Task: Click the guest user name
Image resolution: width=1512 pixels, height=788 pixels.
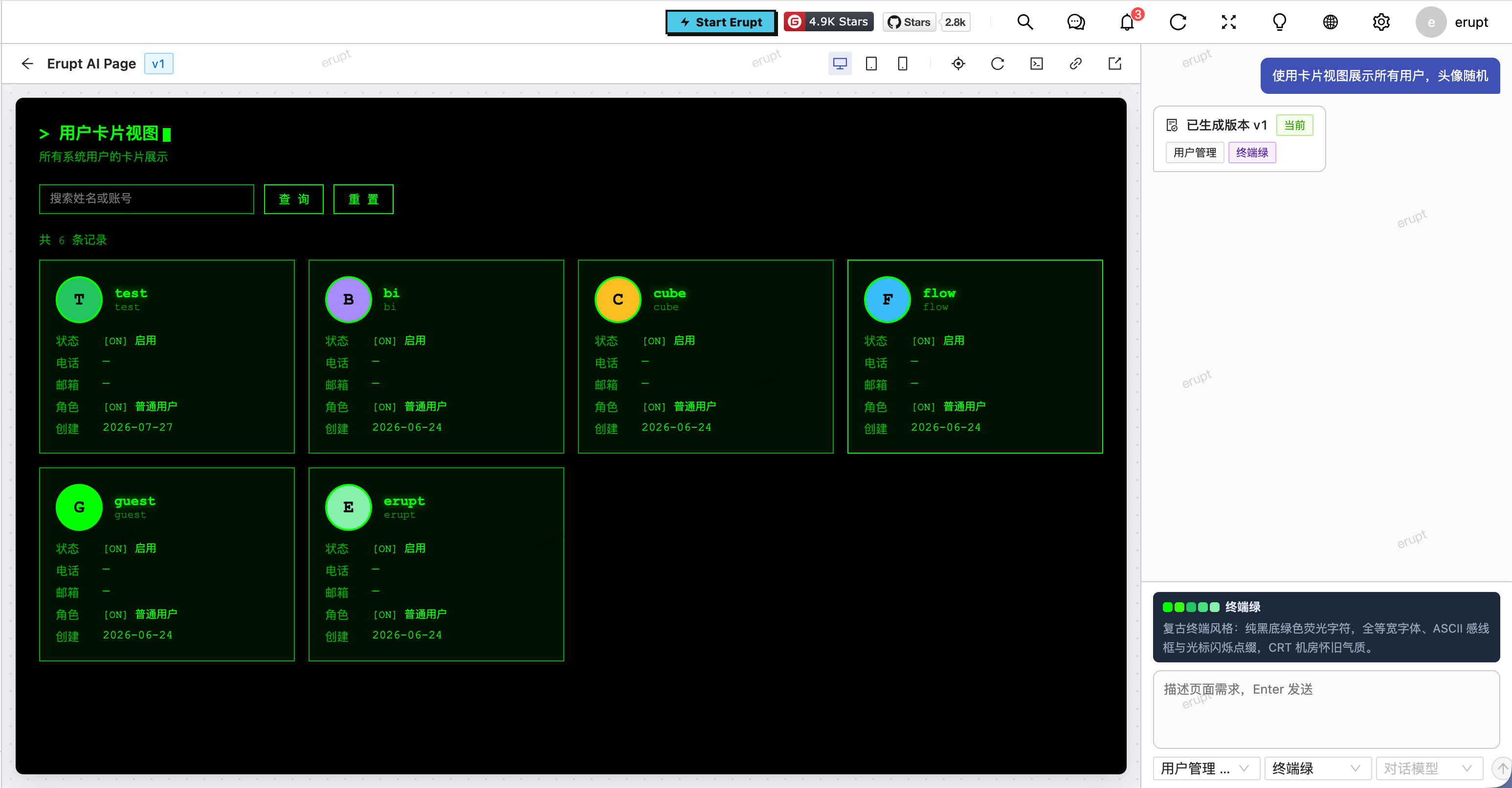Action: [x=135, y=501]
